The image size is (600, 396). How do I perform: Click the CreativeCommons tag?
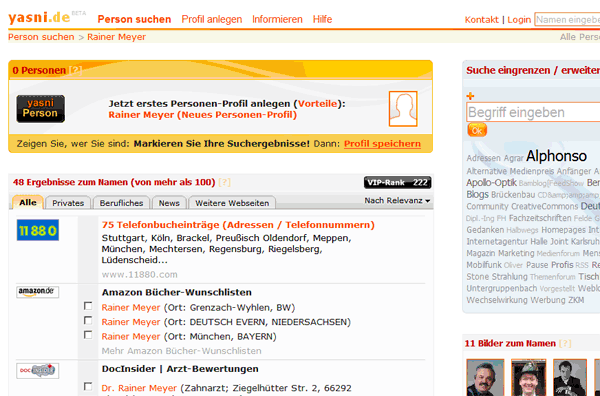545,206
